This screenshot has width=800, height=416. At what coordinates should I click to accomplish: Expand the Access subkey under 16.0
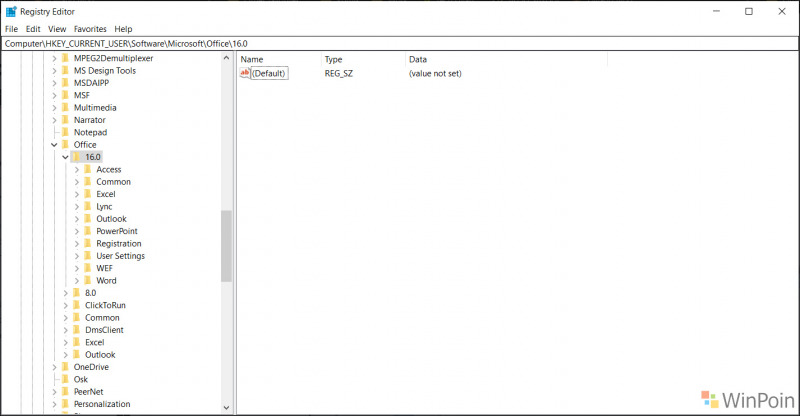click(x=77, y=169)
